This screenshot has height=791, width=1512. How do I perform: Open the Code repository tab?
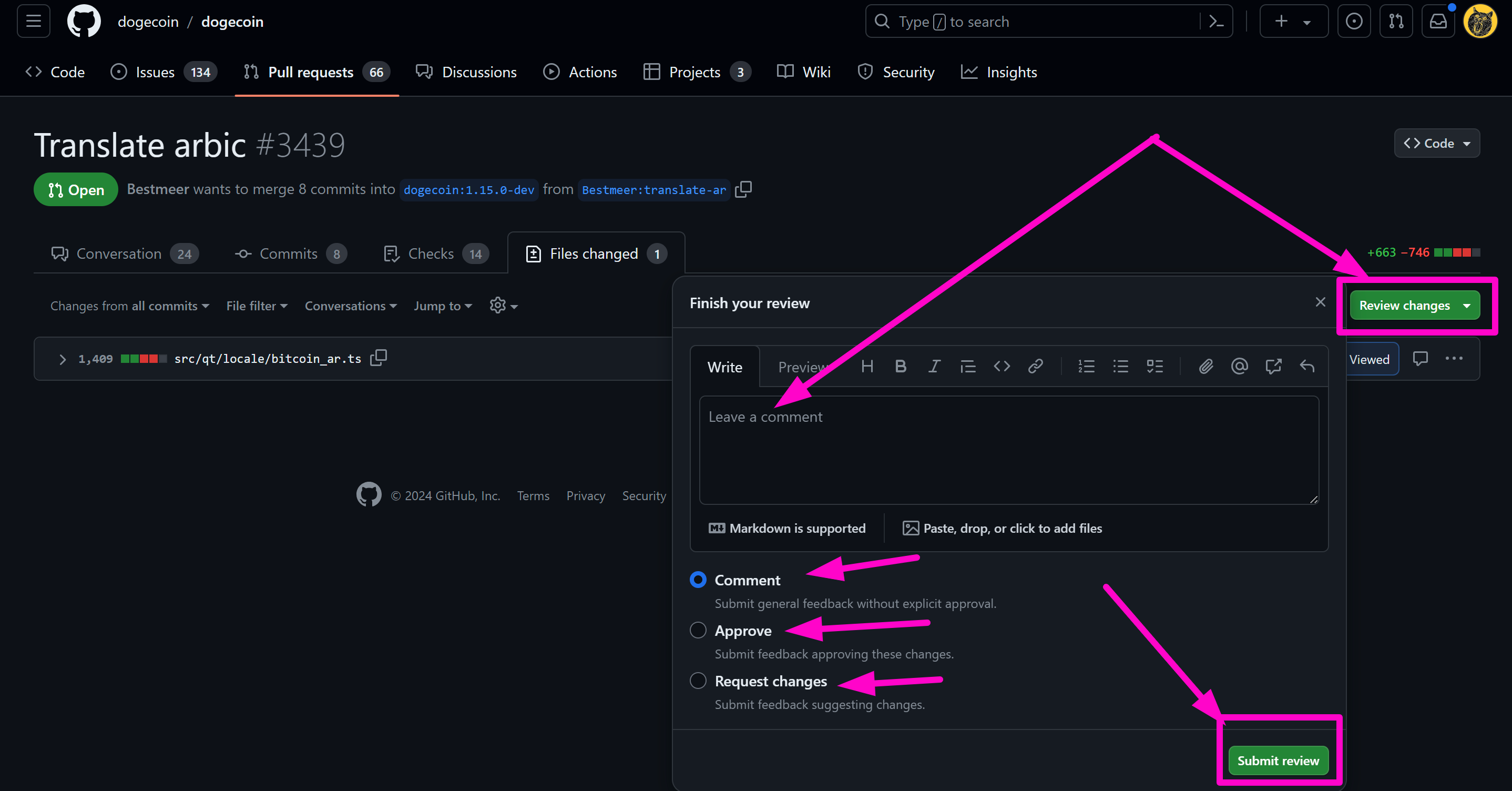point(55,72)
